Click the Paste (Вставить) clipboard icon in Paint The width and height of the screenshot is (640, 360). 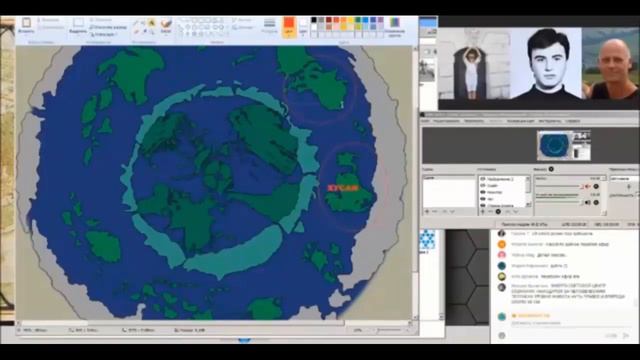(27, 22)
